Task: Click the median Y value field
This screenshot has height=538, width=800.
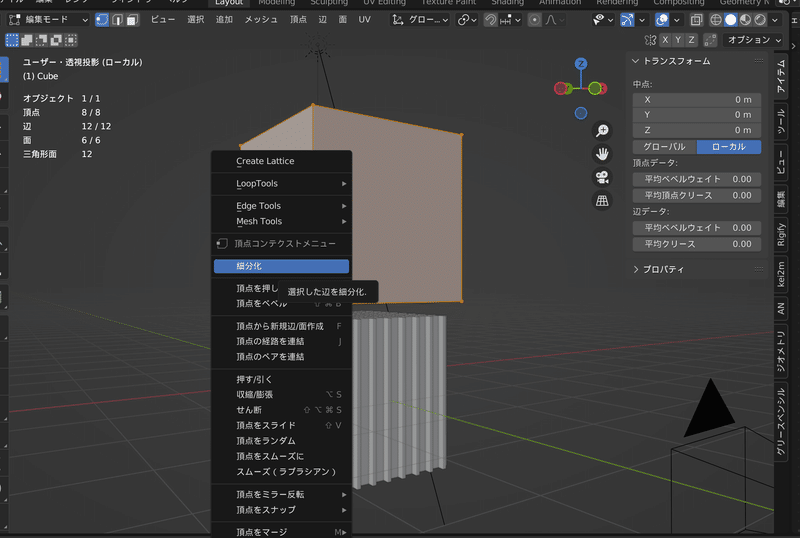Action: [x=697, y=115]
